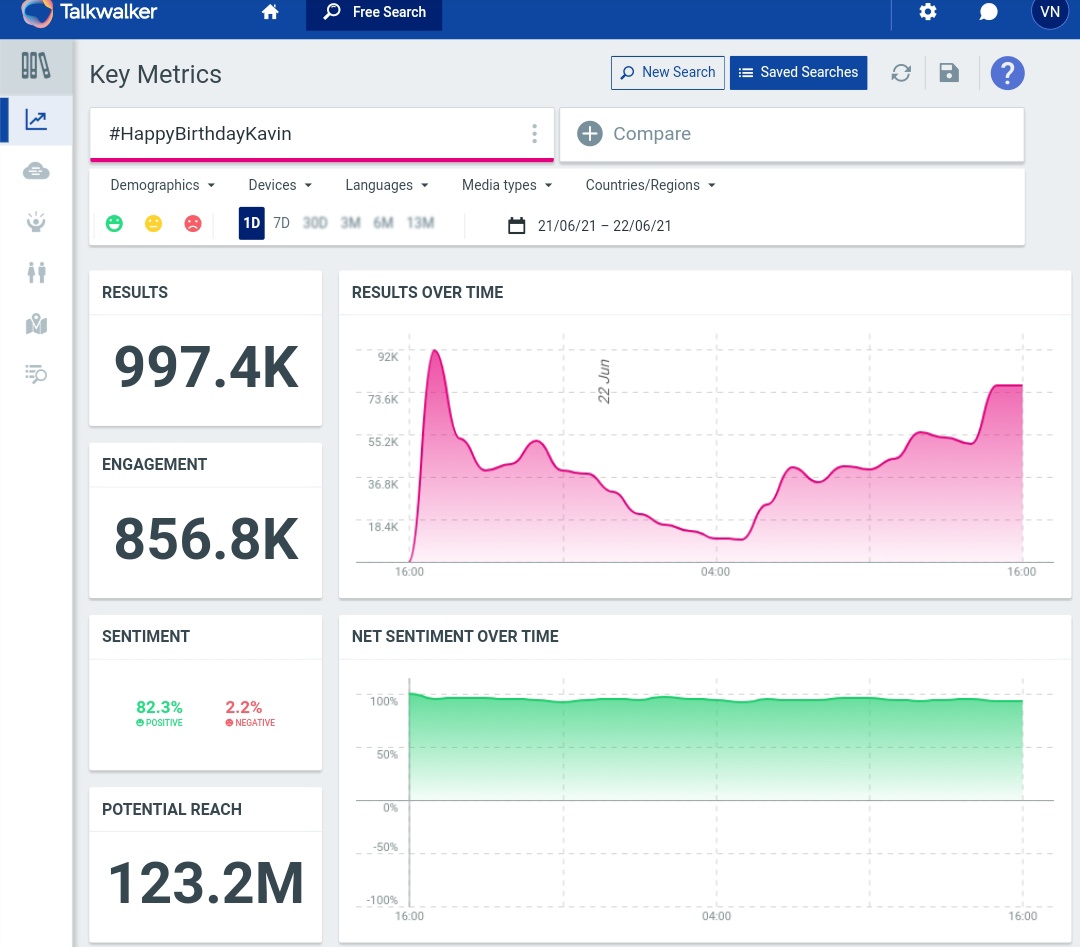The image size is (1080, 947).
Task: Toggle the positive sentiment filter smiley
Action: point(114,223)
